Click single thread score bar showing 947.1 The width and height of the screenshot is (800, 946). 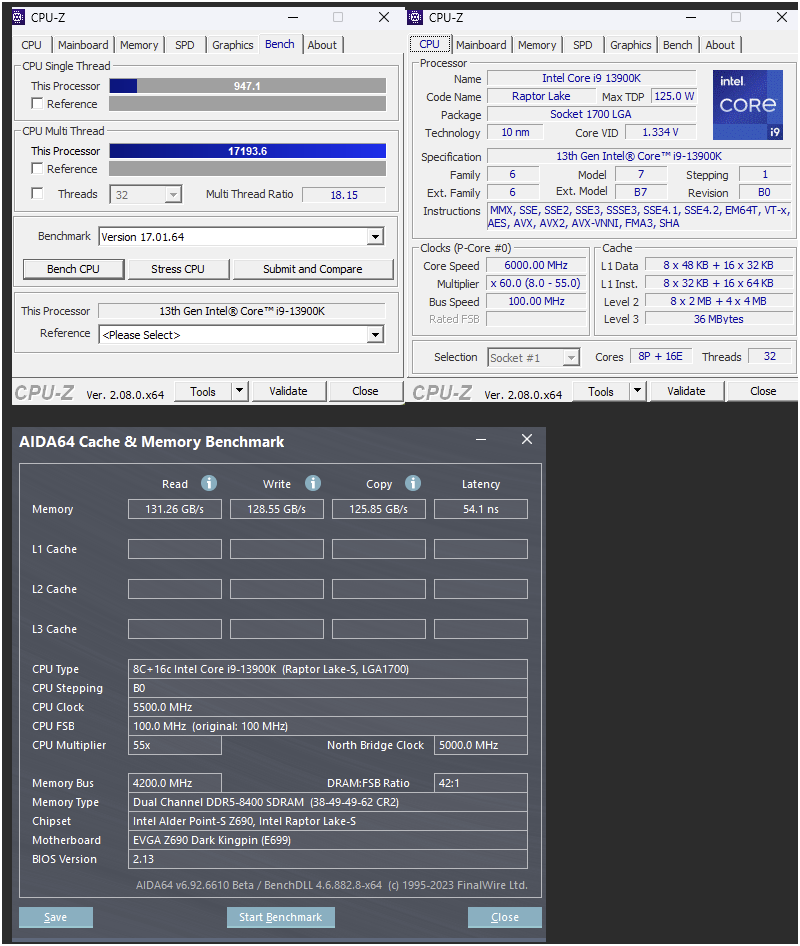coord(247,86)
